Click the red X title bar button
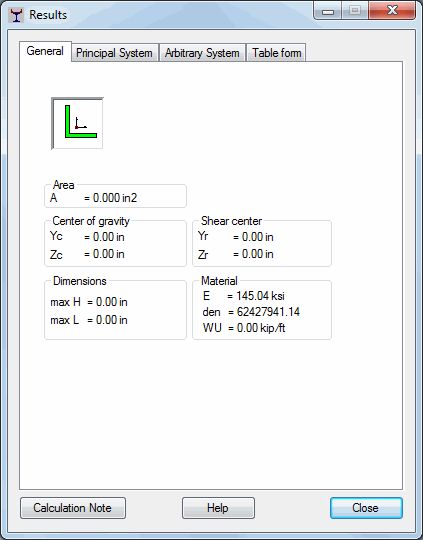This screenshot has width=423, height=540. click(x=392, y=11)
